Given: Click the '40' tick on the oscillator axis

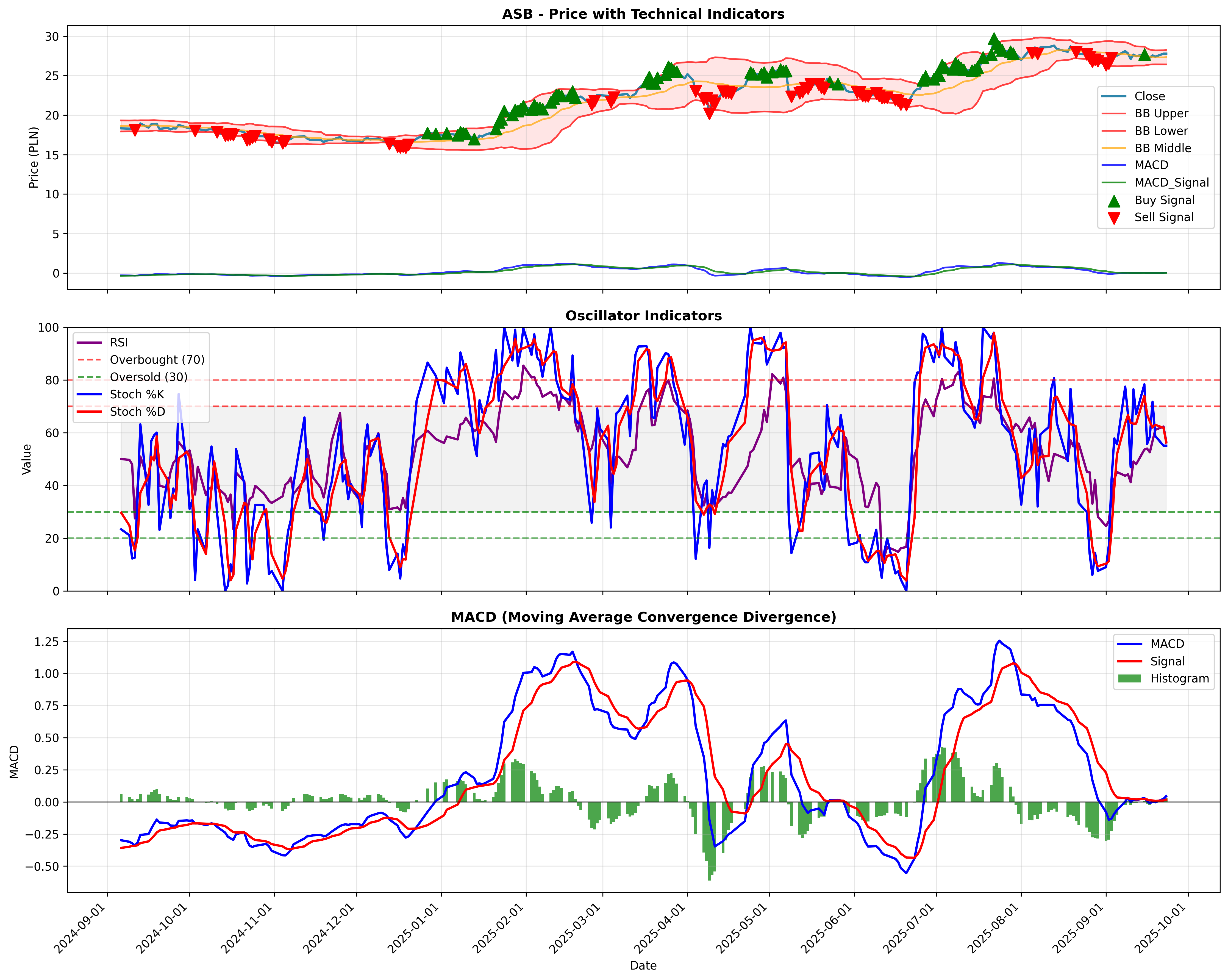Looking at the screenshot, I should coord(52,485).
